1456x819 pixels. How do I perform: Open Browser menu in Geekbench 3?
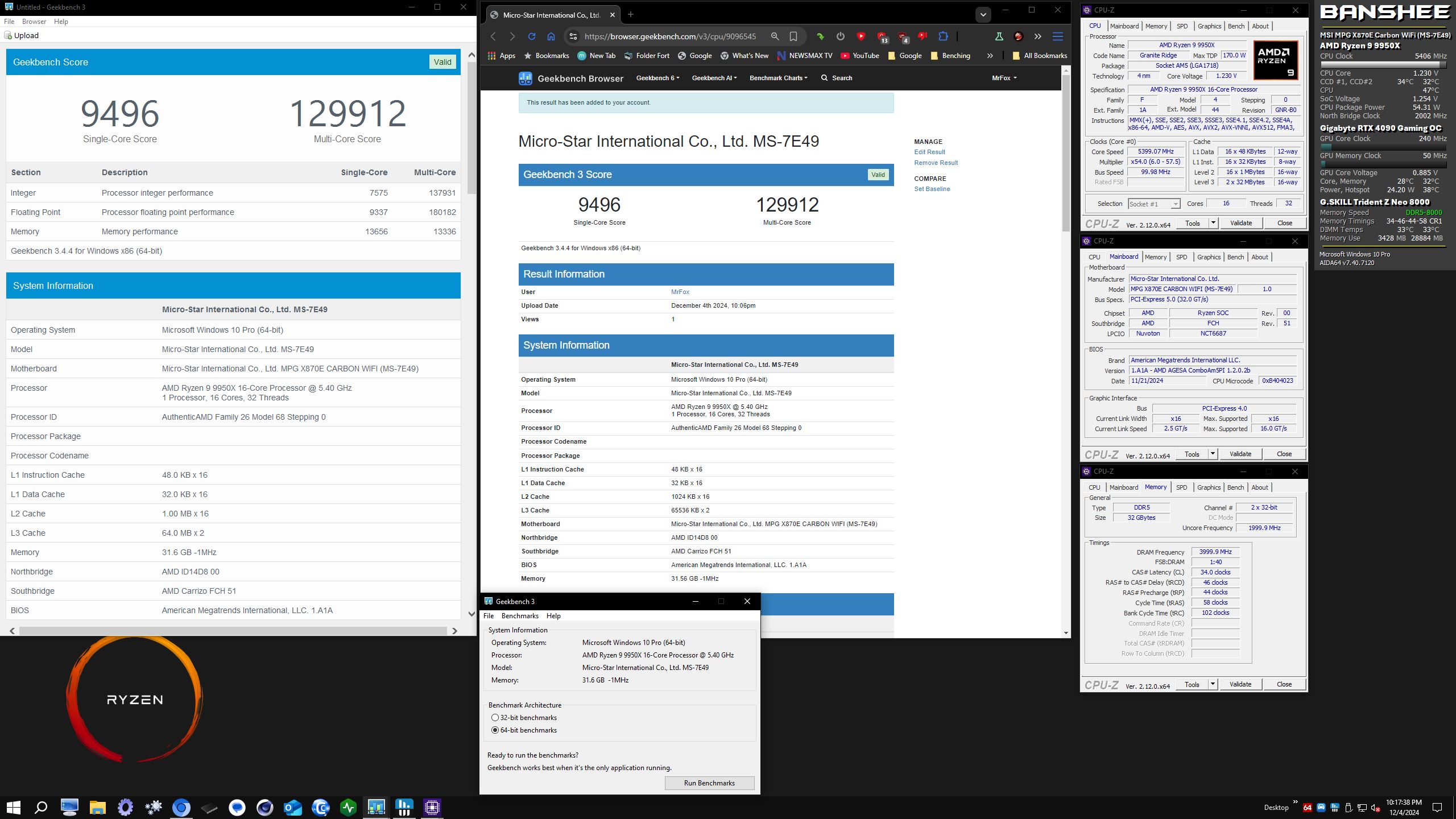click(34, 22)
